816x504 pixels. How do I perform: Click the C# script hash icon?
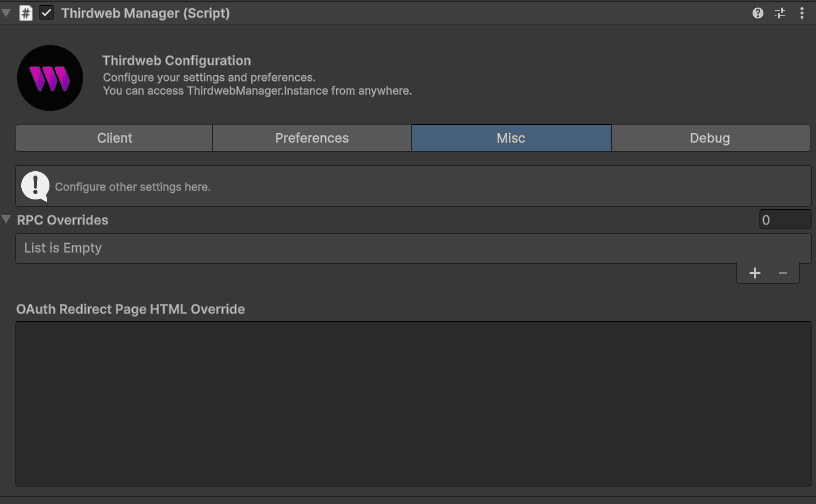tap(26, 13)
